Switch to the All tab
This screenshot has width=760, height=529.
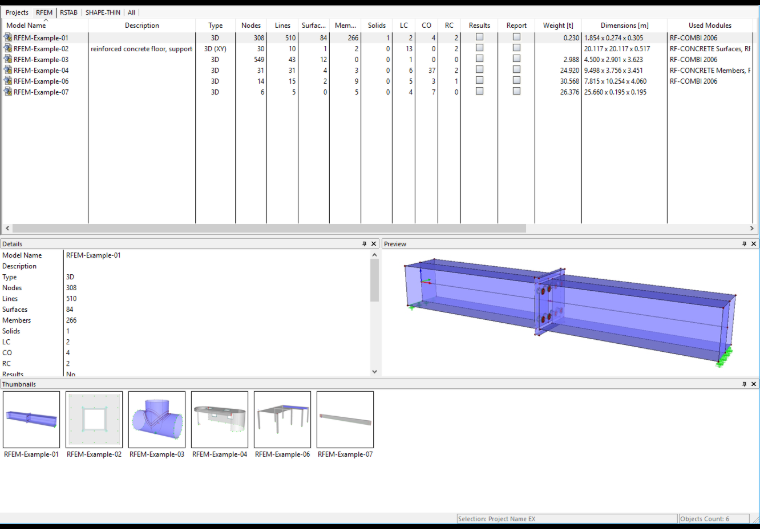pos(131,13)
